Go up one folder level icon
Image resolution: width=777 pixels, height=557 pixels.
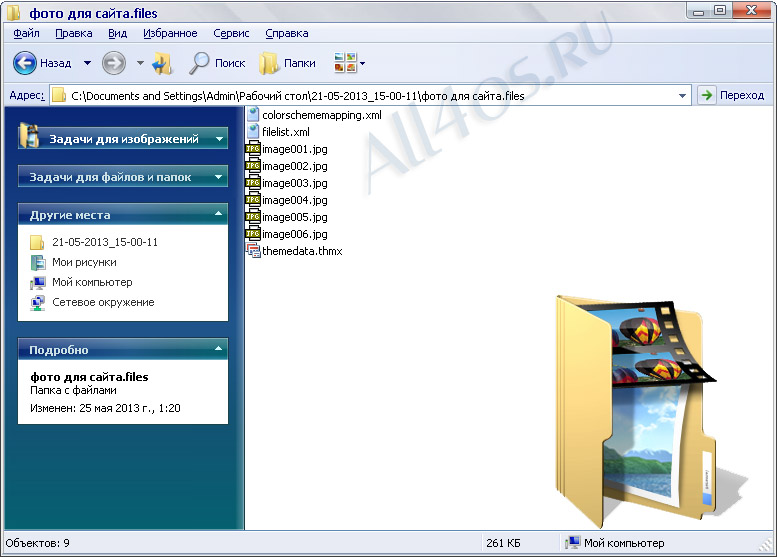(x=162, y=63)
